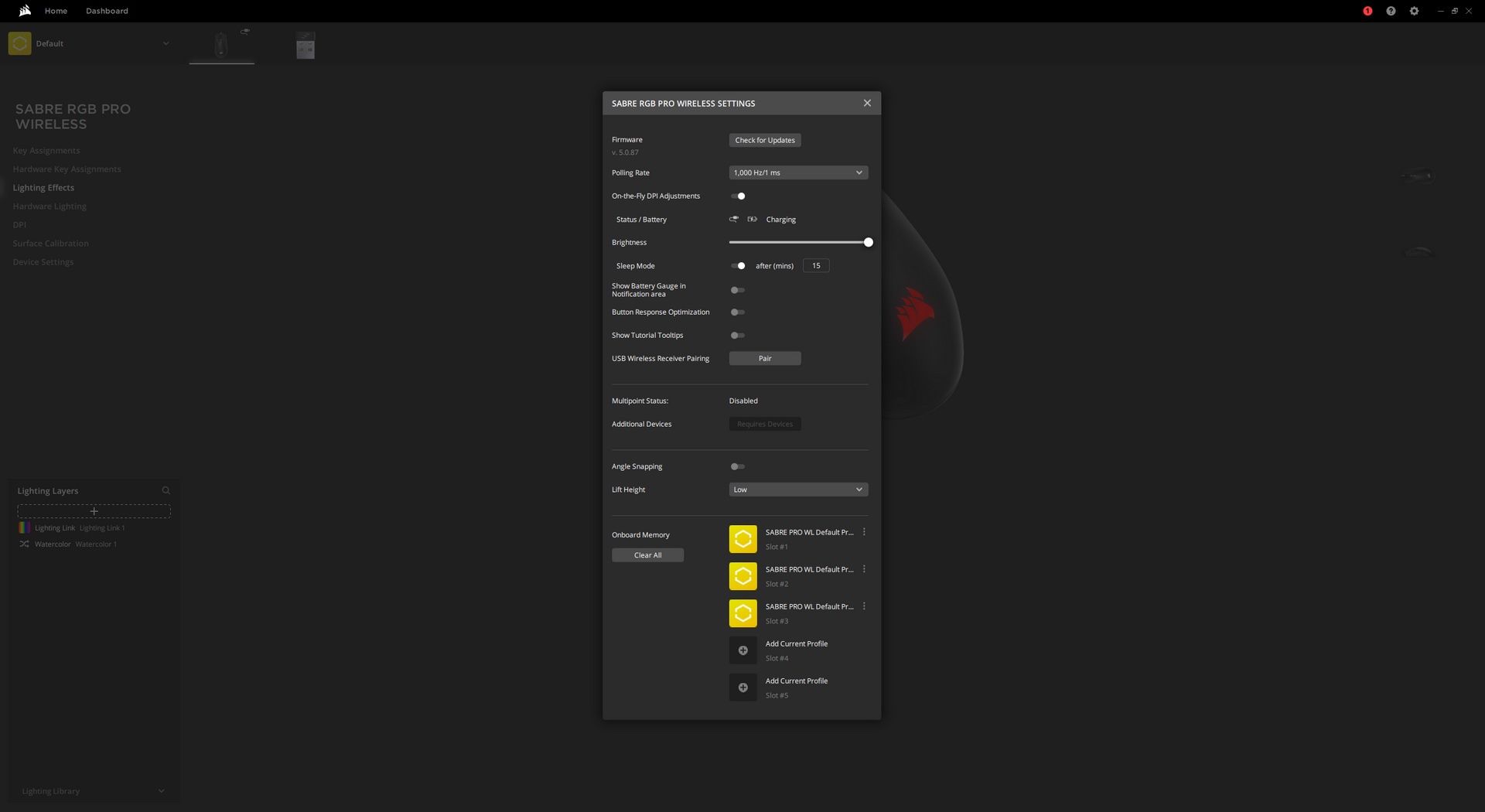Enable Button Response Optimization
The width and height of the screenshot is (1485, 812).
(738, 312)
